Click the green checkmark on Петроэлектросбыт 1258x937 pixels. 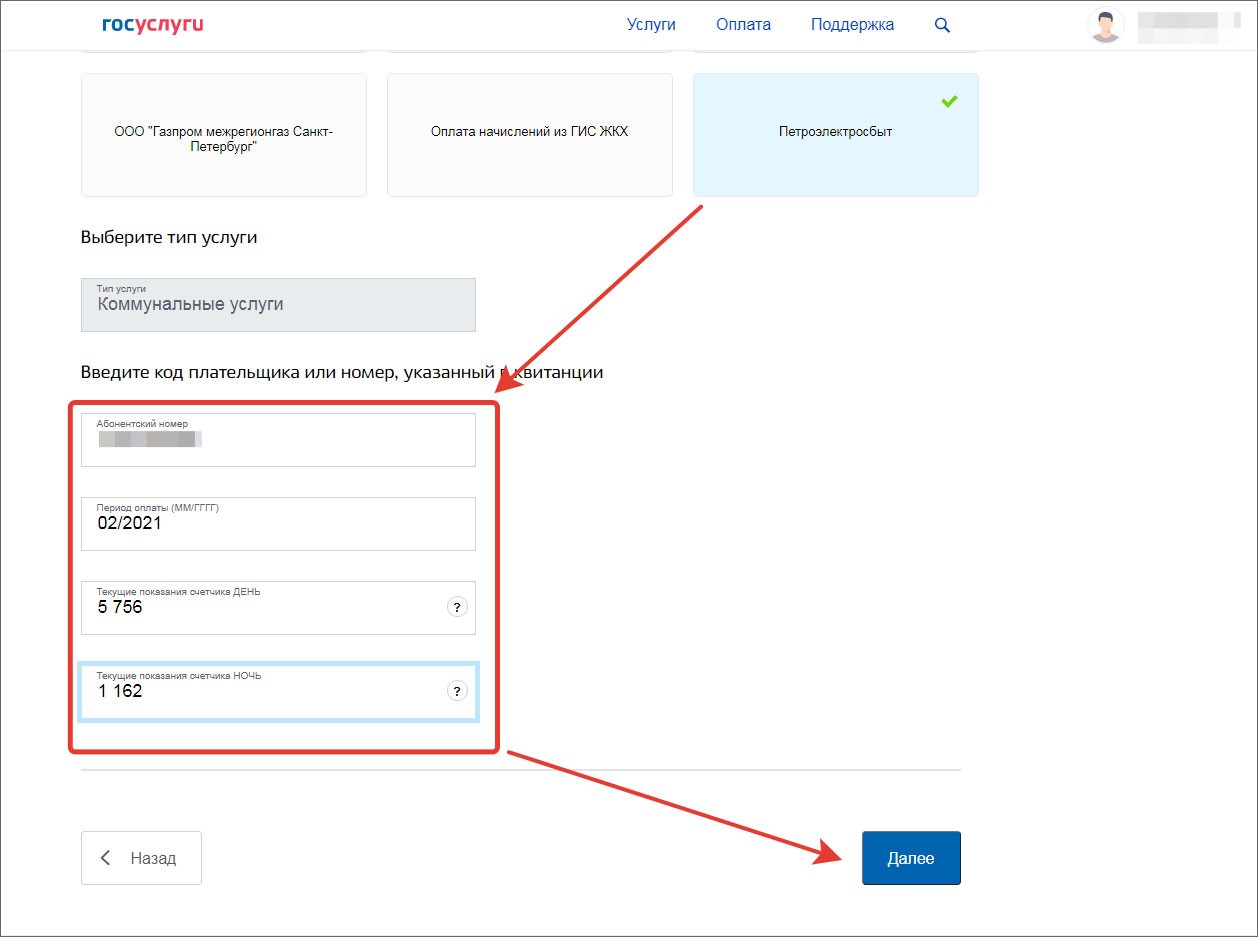click(949, 102)
